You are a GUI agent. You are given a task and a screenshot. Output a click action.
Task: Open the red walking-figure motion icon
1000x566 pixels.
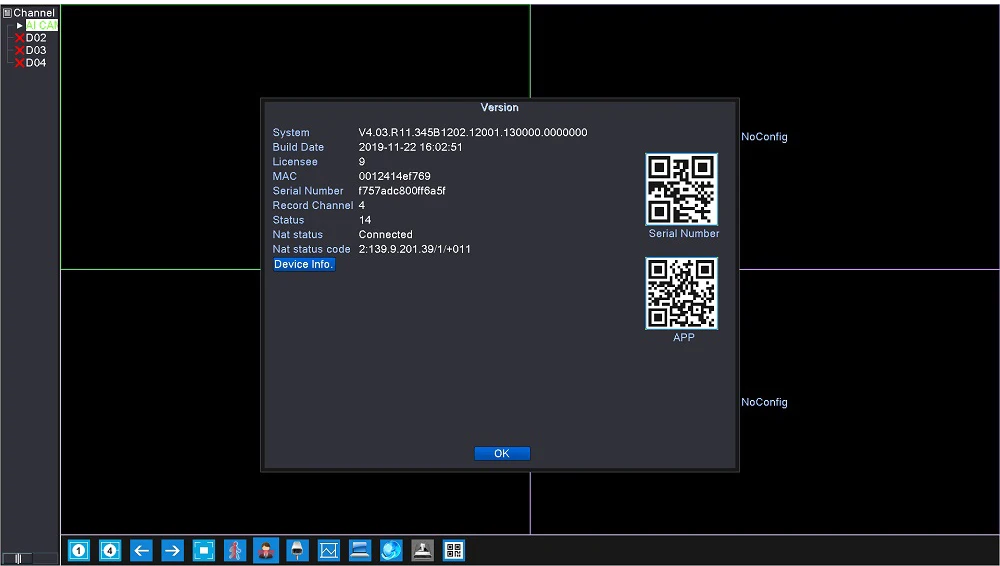click(x=235, y=550)
